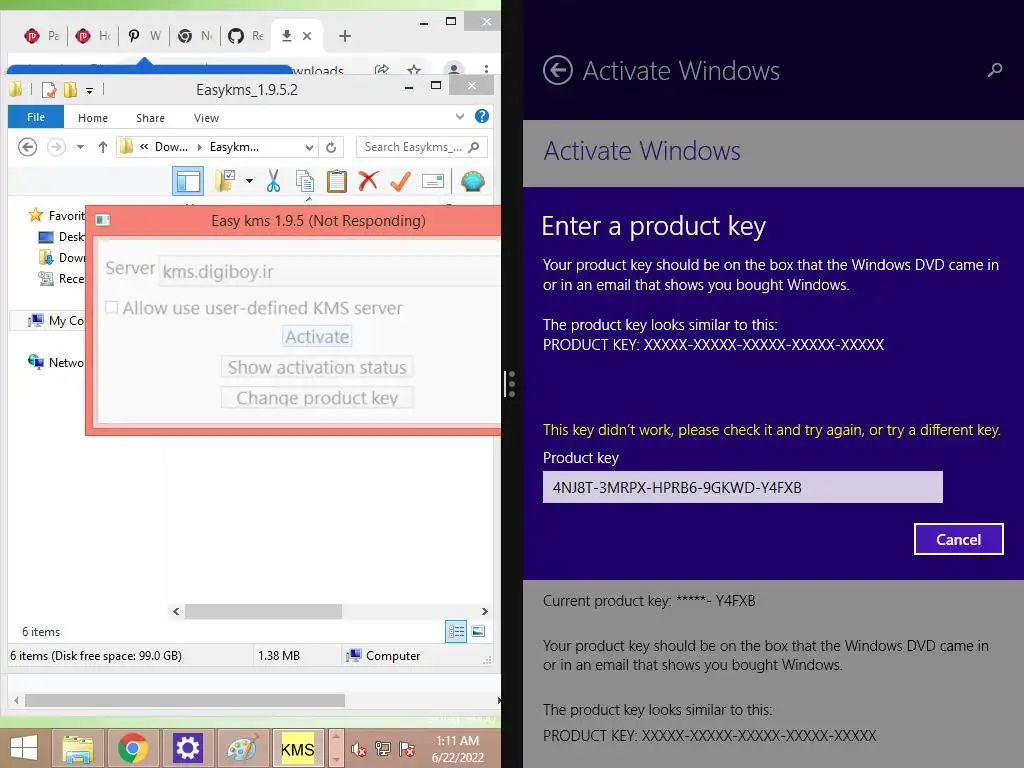The height and width of the screenshot is (768, 1024).
Task: Open dropdown beside folder options icon
Action: 249,181
